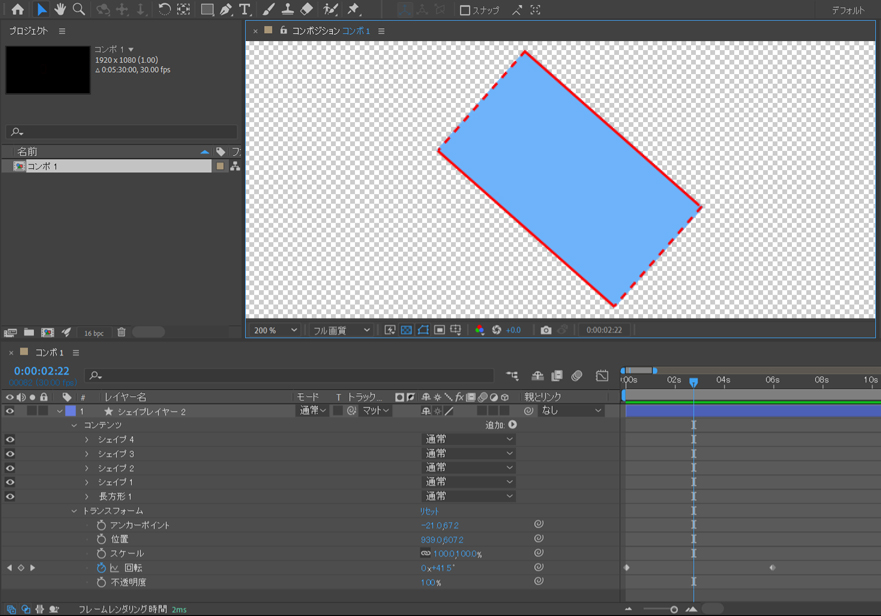Click the Home icon in the toolbar

coord(17,10)
